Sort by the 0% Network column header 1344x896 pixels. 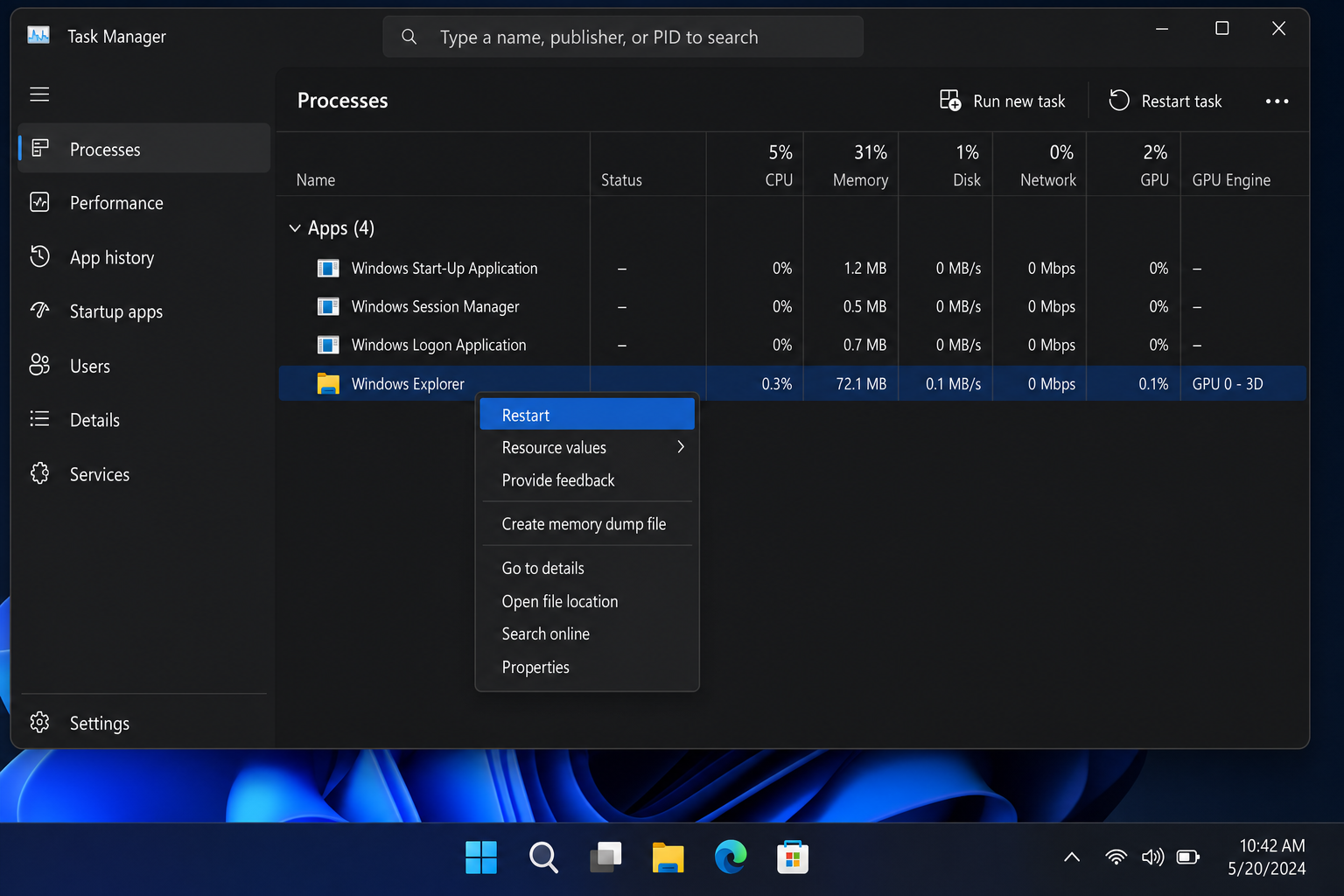[1039, 164]
